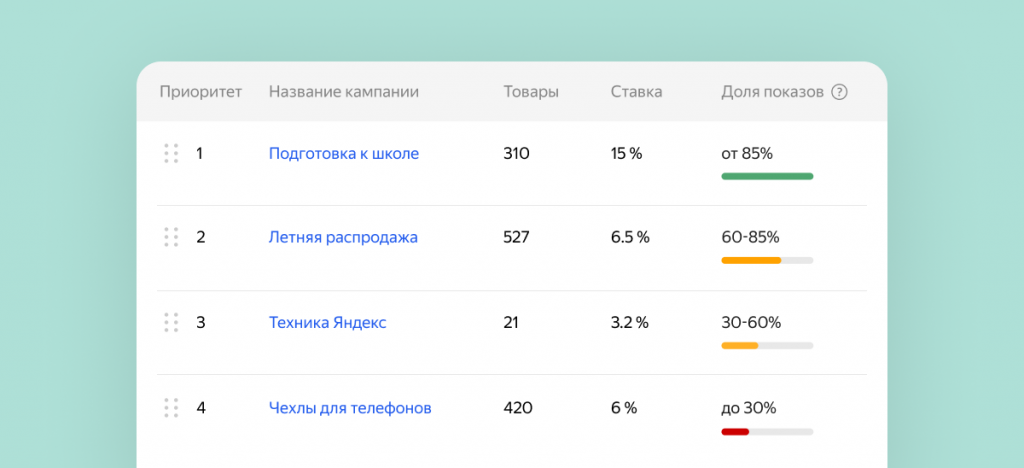Click the Приоритет column header
The height and width of the screenshot is (468, 1024).
200,92
